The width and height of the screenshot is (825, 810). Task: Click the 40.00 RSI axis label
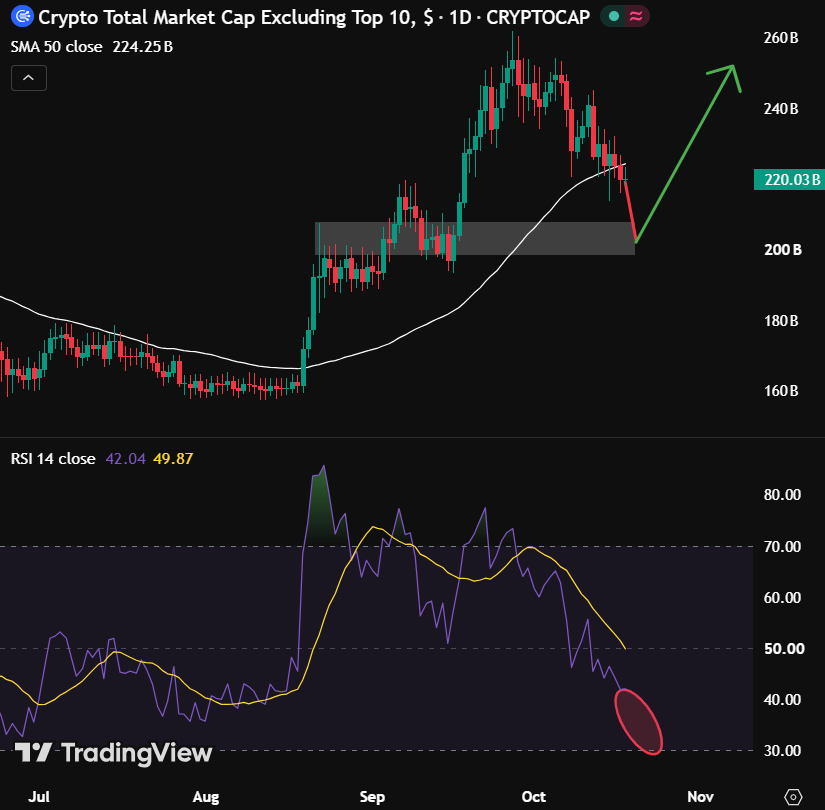pos(782,700)
